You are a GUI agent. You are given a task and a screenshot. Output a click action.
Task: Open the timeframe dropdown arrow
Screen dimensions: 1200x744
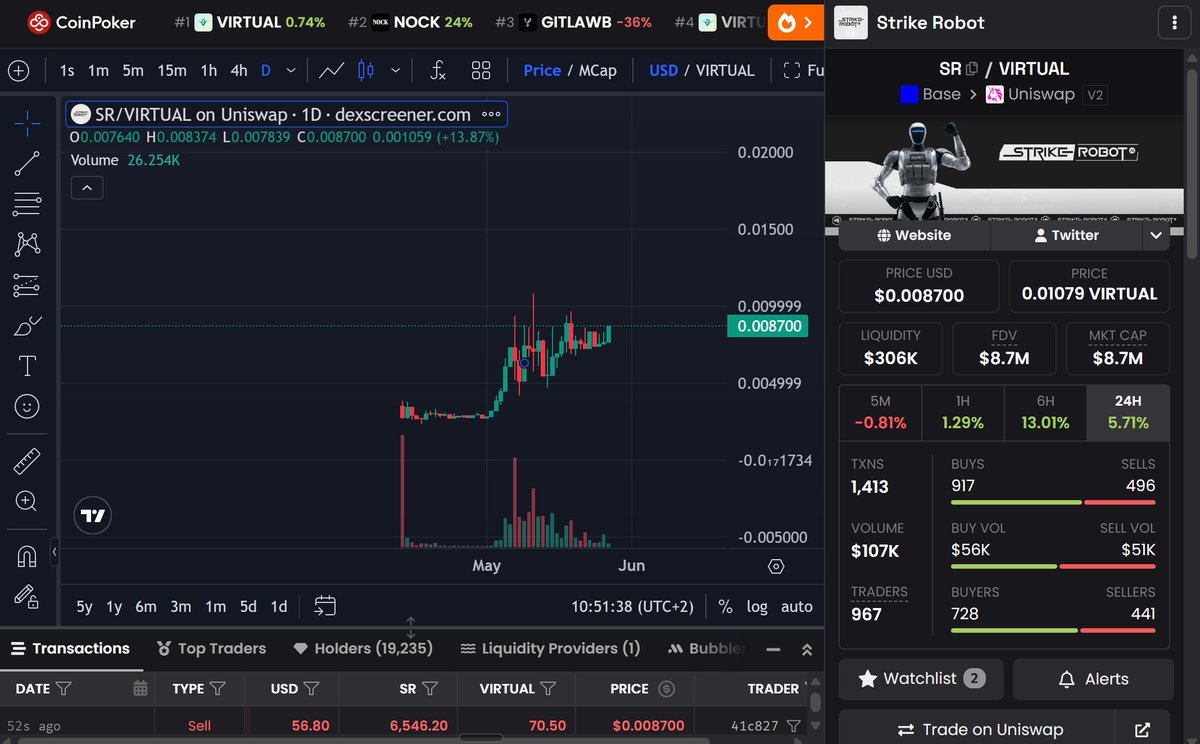pos(291,71)
